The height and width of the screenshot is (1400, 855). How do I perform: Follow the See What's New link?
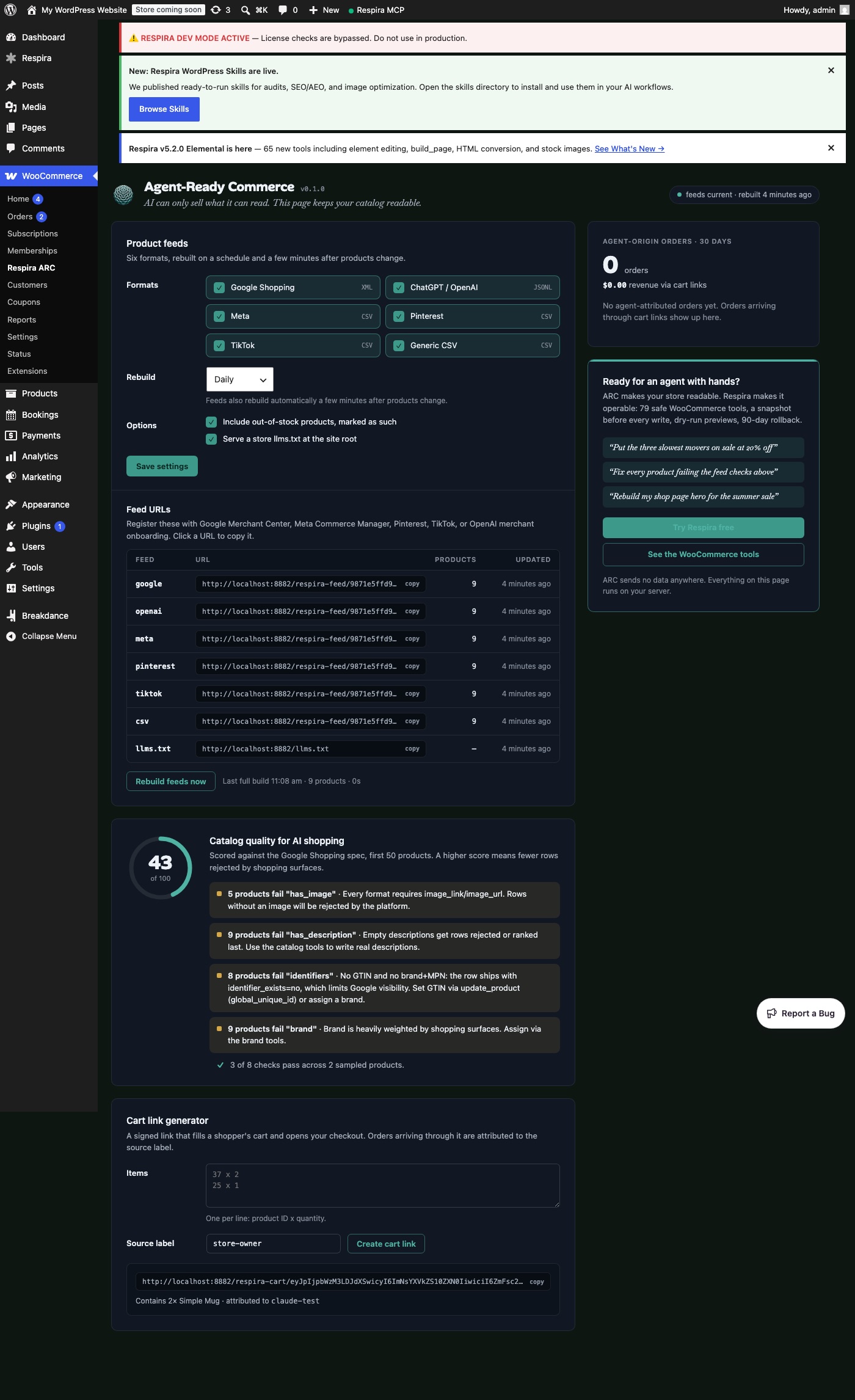point(630,148)
